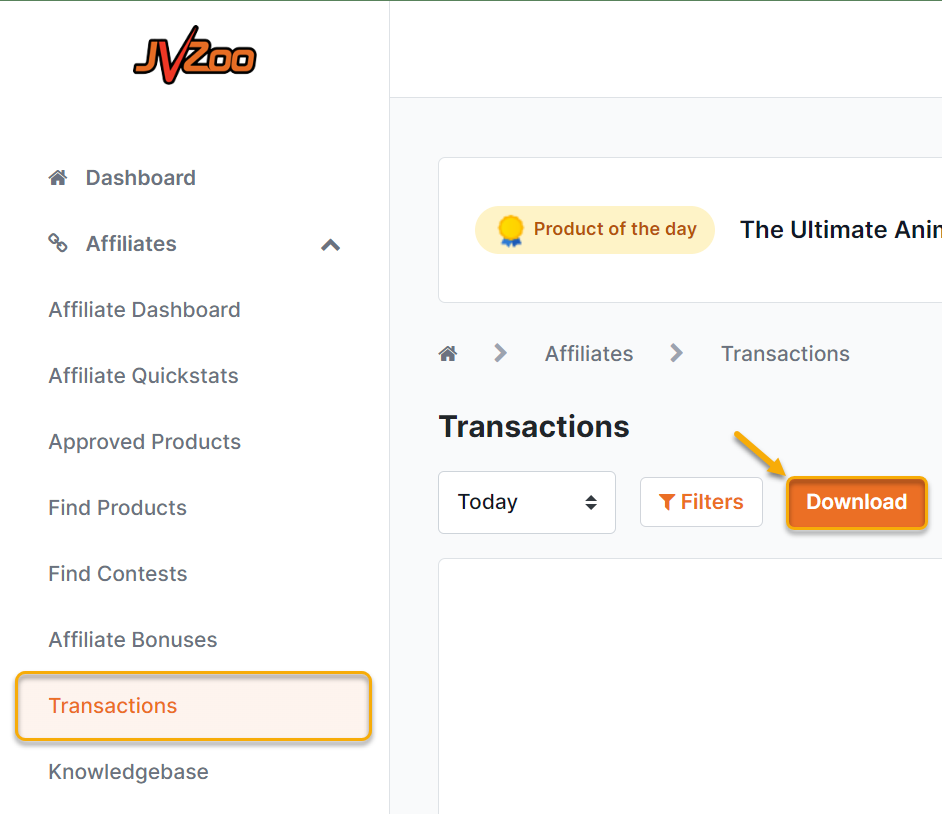Select Approved Products in the sidebar
Viewport: 942px width, 814px height.
click(x=144, y=442)
